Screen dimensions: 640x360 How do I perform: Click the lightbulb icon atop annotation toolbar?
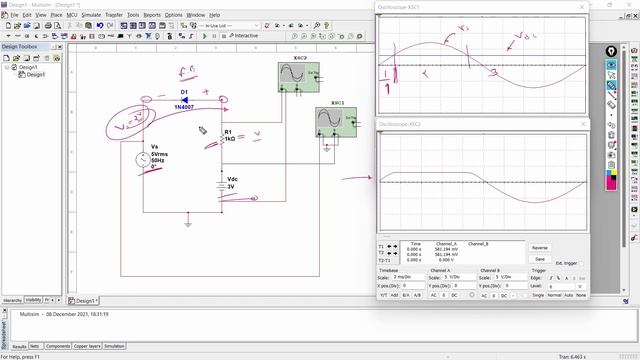click(611, 51)
